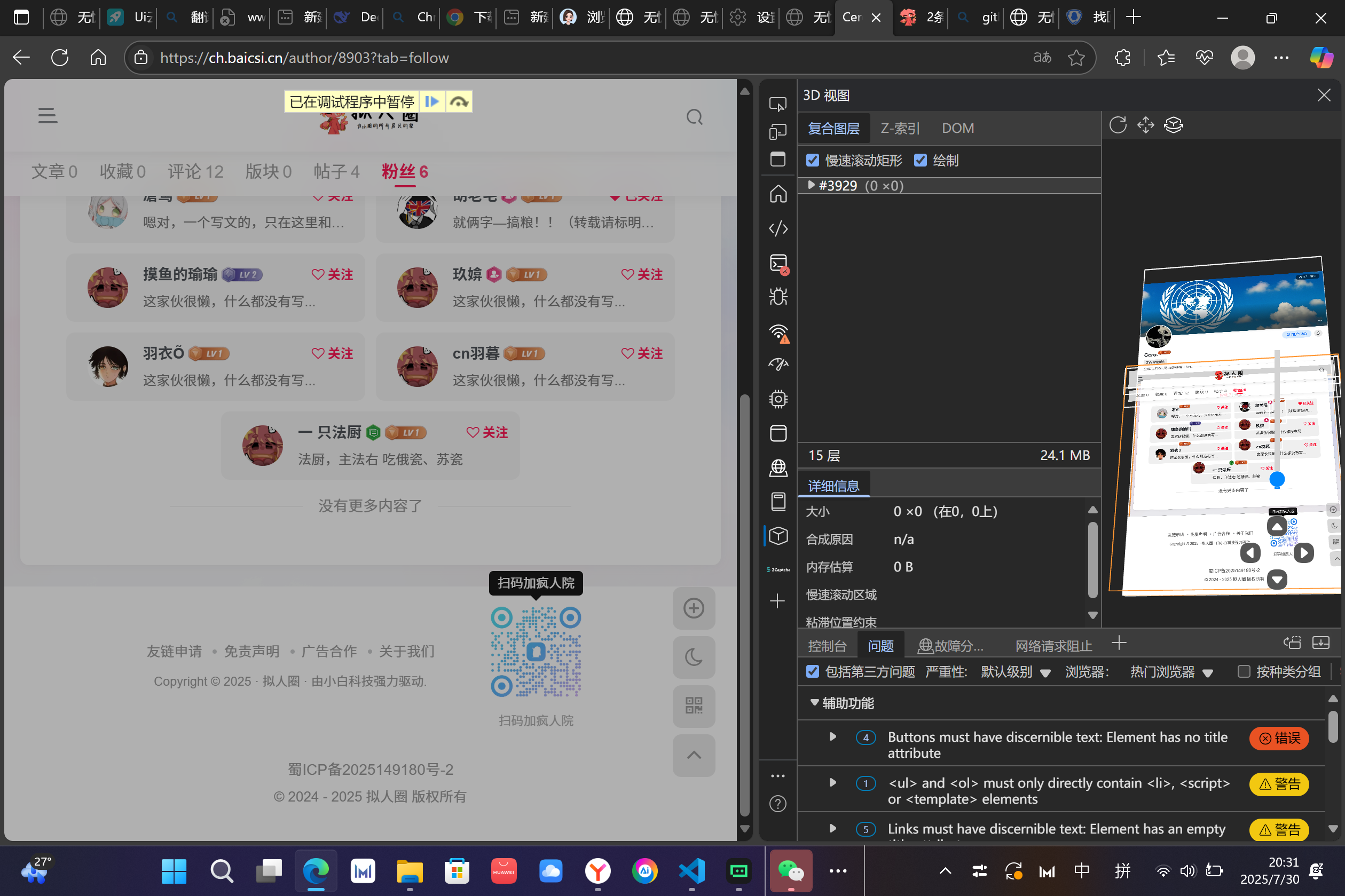Click the webpage vertical scrollbar

(744, 605)
